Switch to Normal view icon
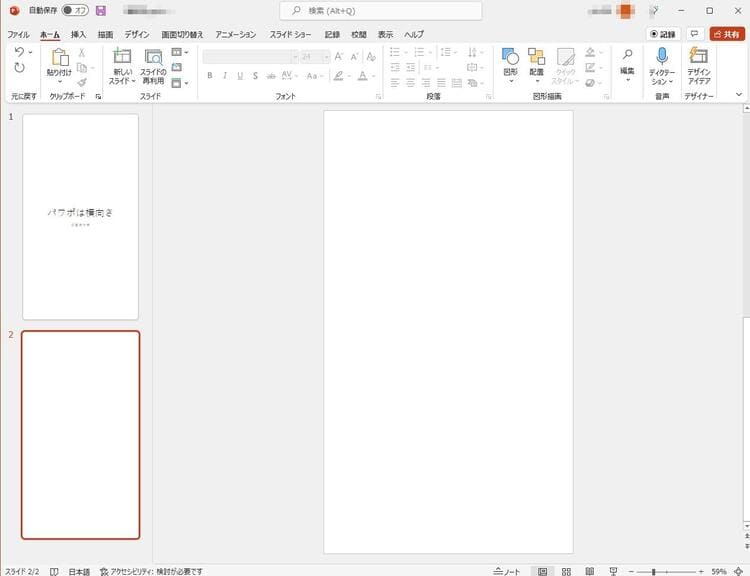 tap(542, 571)
